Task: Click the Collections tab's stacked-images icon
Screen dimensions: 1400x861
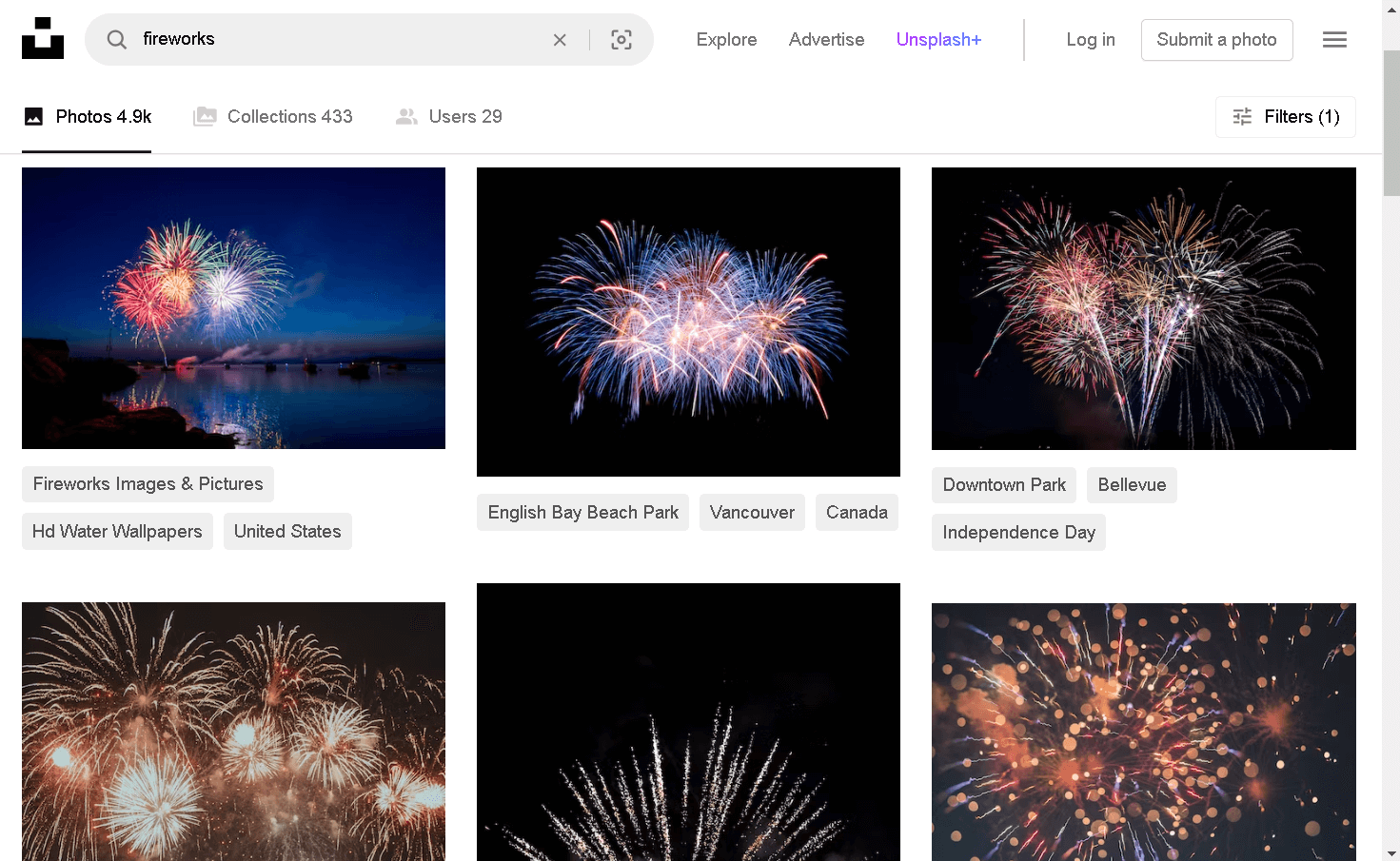Action: click(x=205, y=116)
